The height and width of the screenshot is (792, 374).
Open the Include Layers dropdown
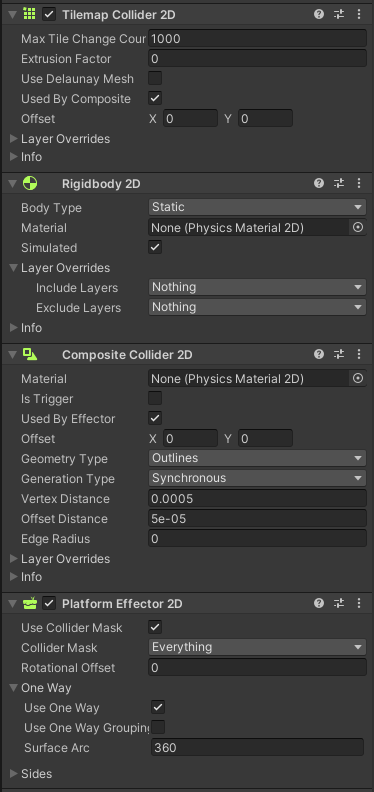[x=257, y=287]
